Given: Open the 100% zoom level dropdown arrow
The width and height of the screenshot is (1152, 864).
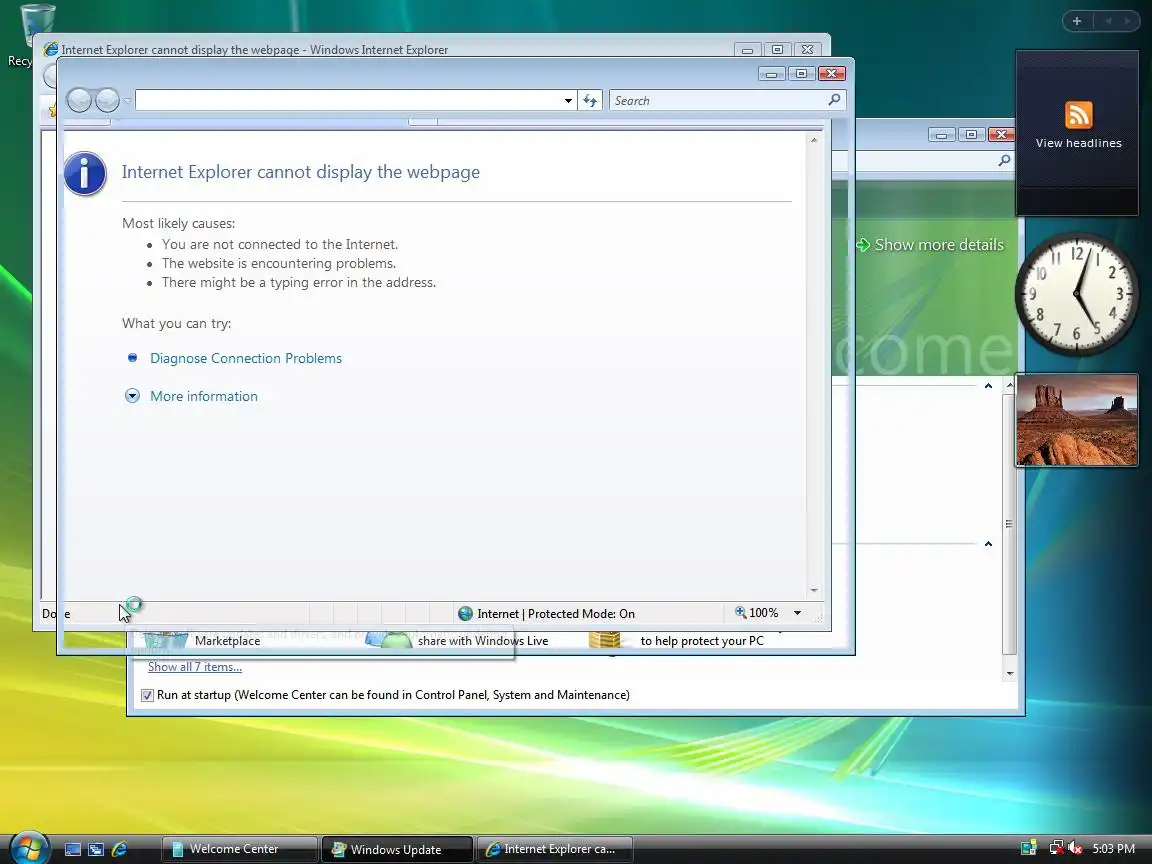Looking at the screenshot, I should tap(797, 613).
